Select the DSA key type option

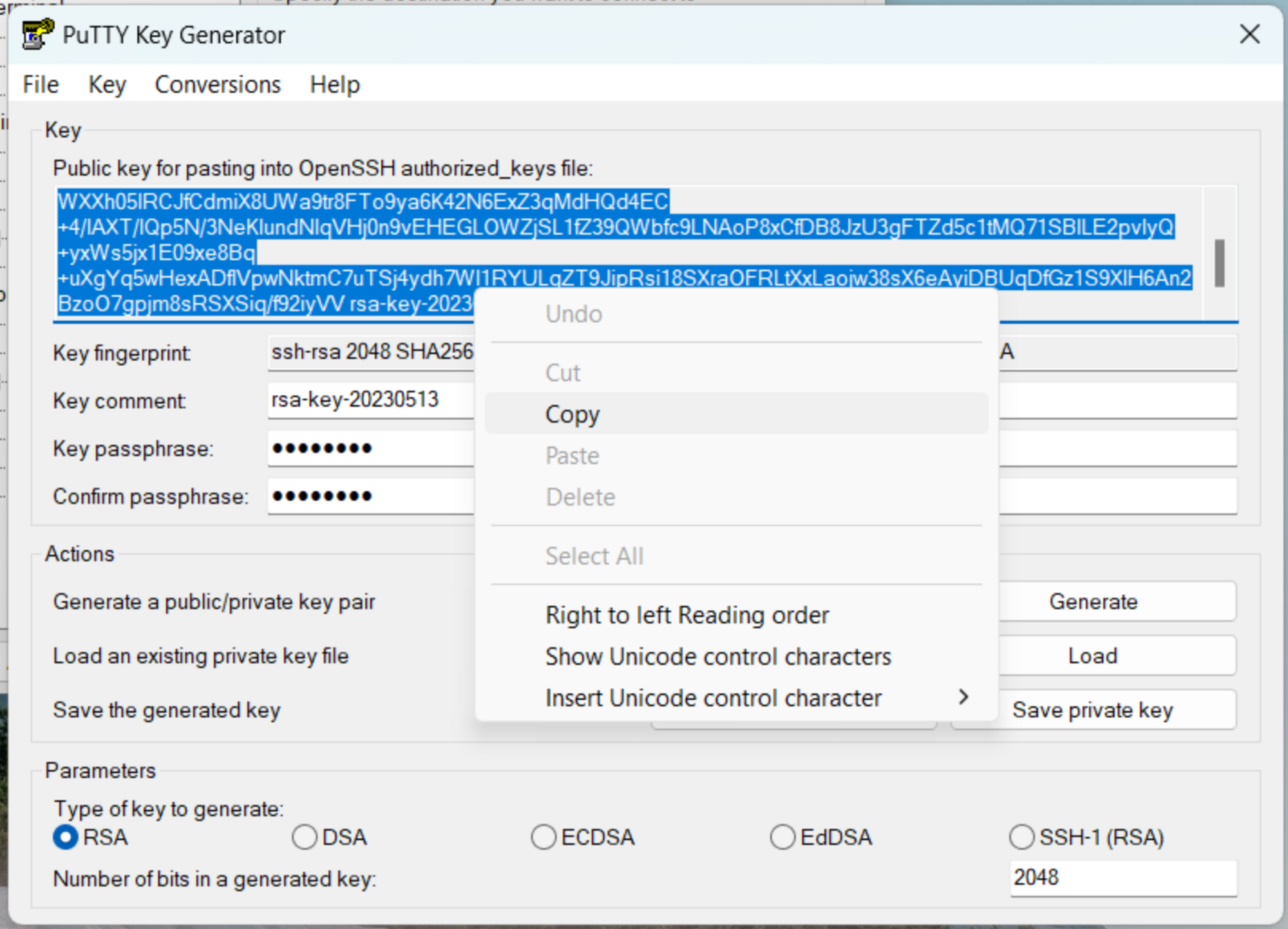click(x=305, y=837)
